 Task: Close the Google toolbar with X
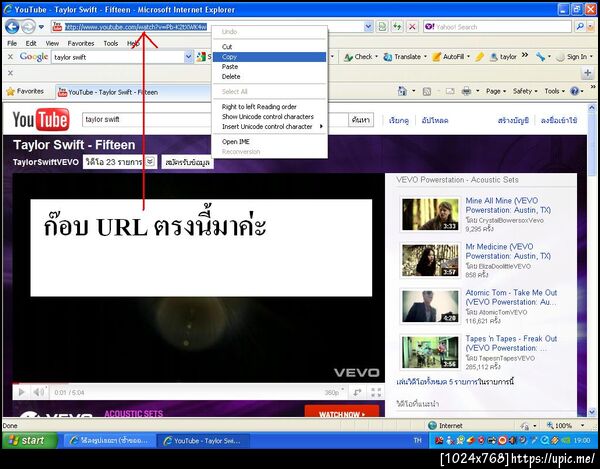click(10, 57)
